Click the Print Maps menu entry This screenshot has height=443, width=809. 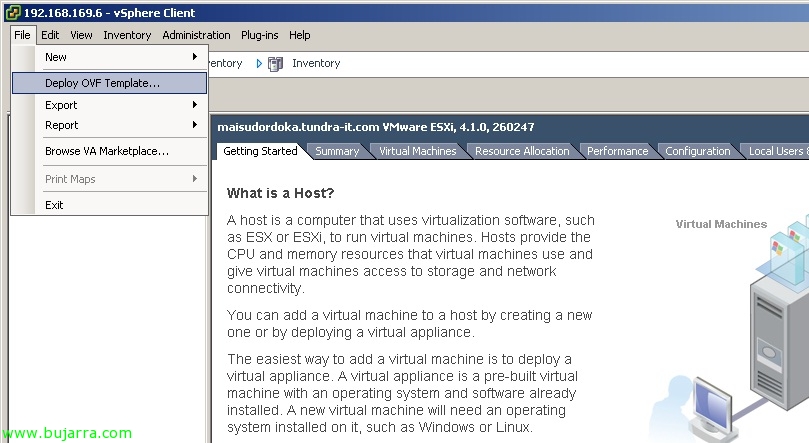[x=109, y=179]
